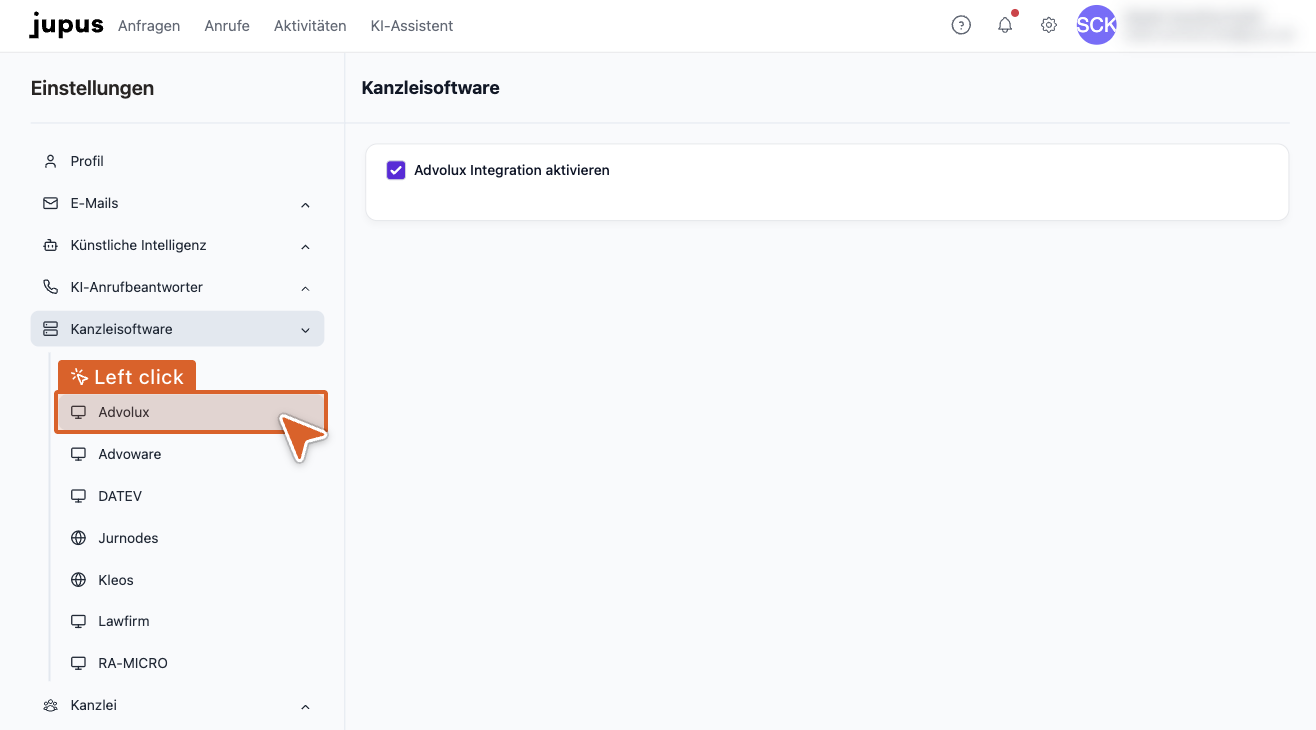Click the Kanzleisoftware server icon
The width and height of the screenshot is (1316, 730).
click(51, 329)
